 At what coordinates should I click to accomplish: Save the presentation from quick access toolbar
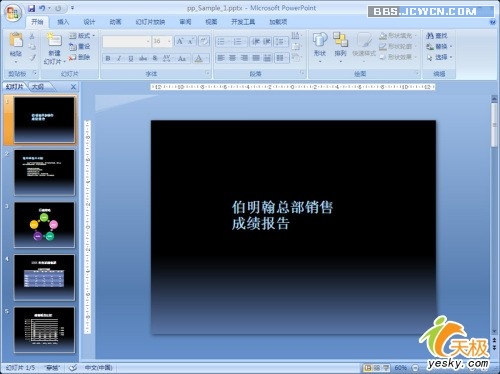31,8
